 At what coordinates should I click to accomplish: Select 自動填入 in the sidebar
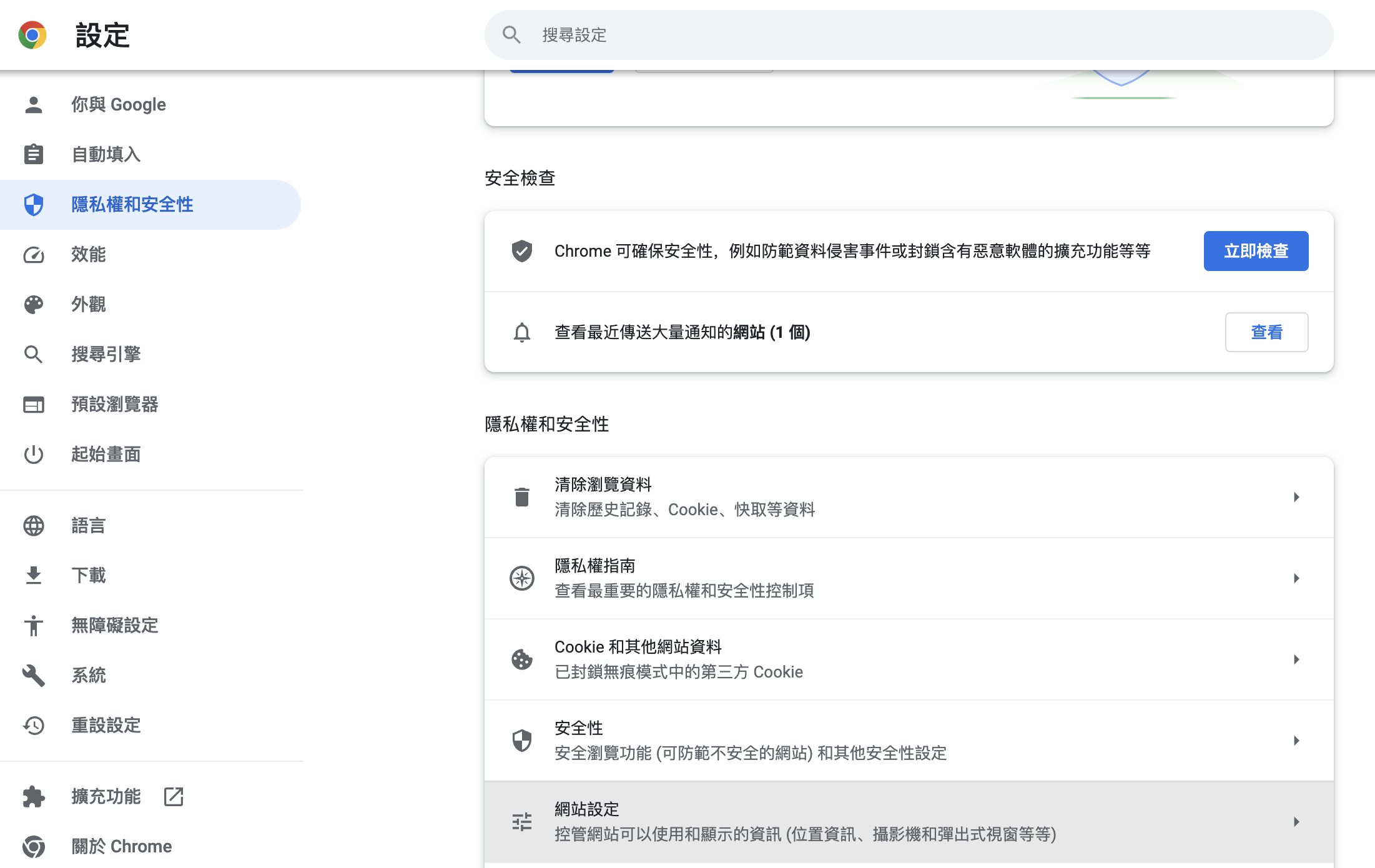tap(106, 154)
